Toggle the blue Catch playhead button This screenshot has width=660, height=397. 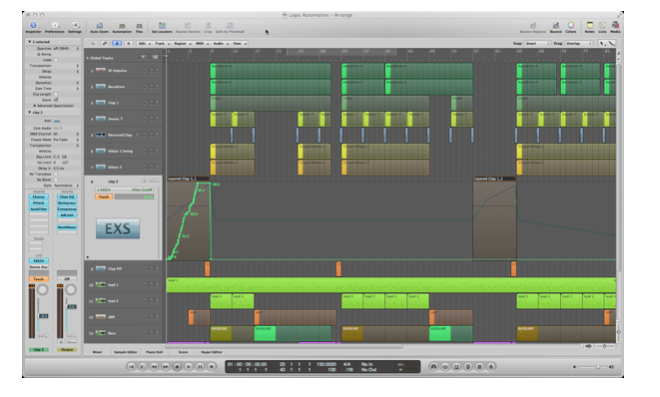117,43
